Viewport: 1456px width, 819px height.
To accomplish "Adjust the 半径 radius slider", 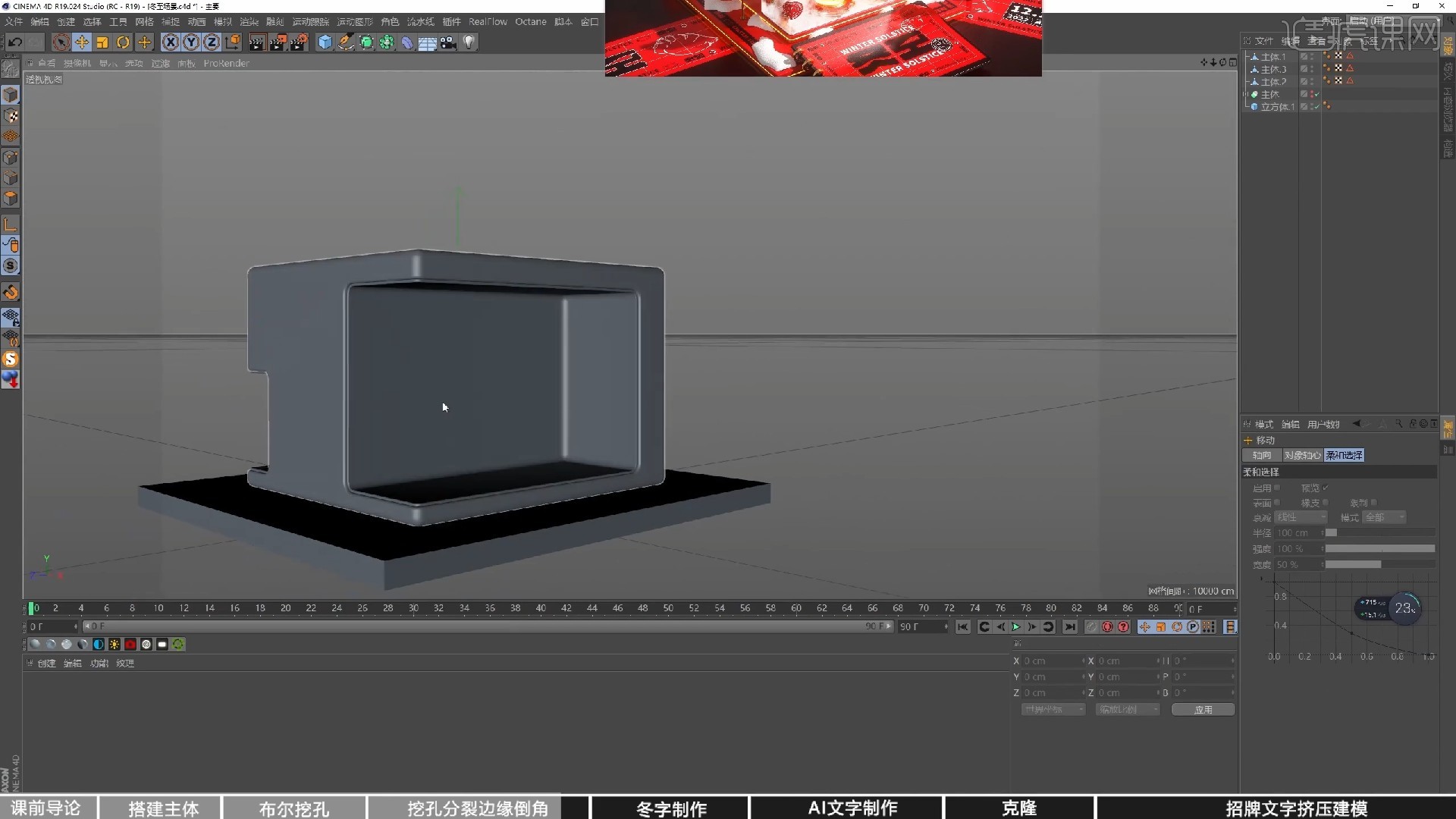I will click(x=1380, y=533).
